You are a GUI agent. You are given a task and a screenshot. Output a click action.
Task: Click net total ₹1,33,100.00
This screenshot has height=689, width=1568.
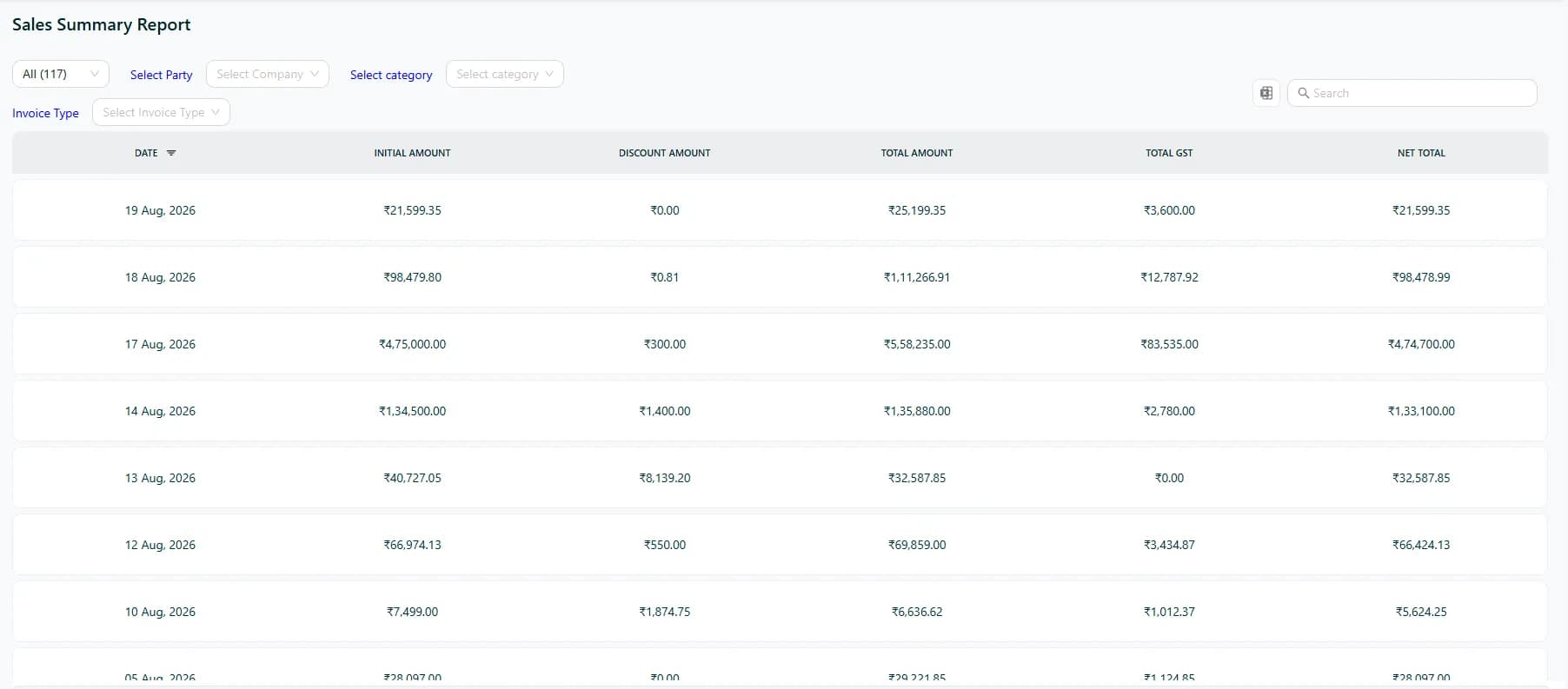pyautogui.click(x=1421, y=411)
